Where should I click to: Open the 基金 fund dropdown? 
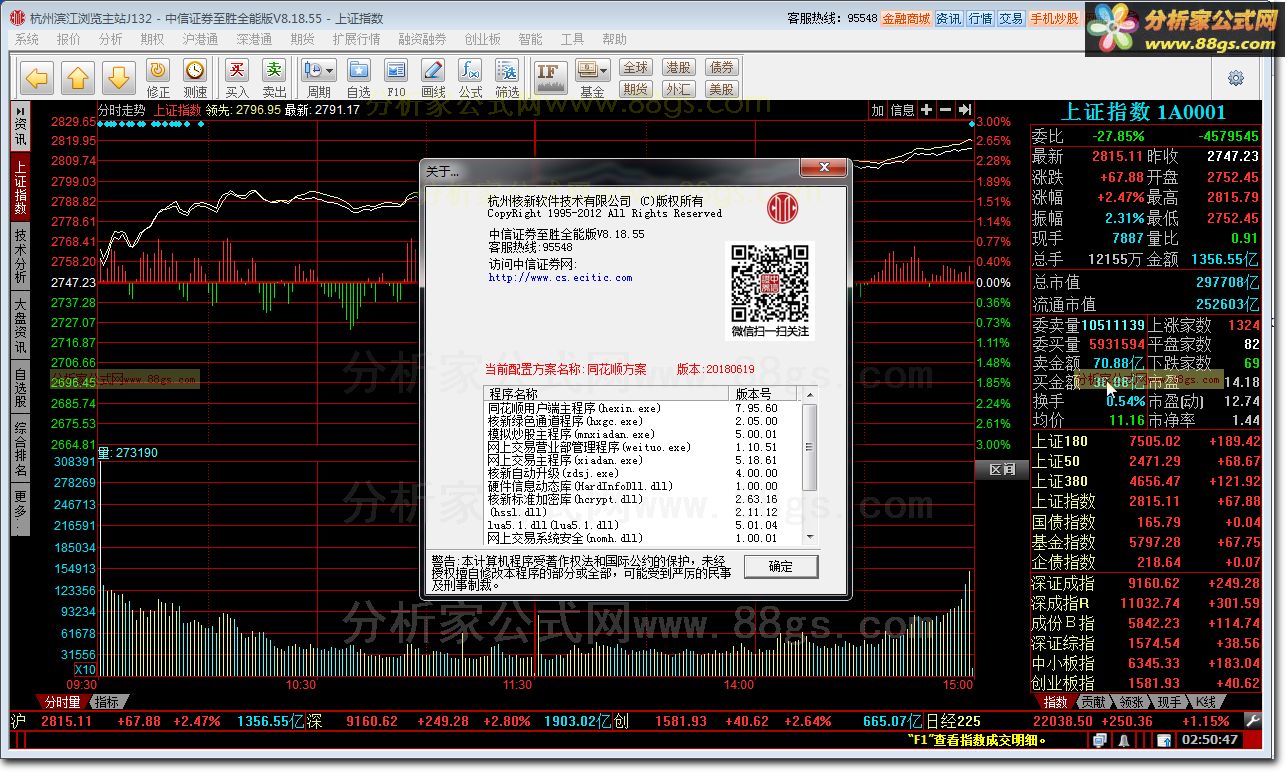(x=592, y=78)
